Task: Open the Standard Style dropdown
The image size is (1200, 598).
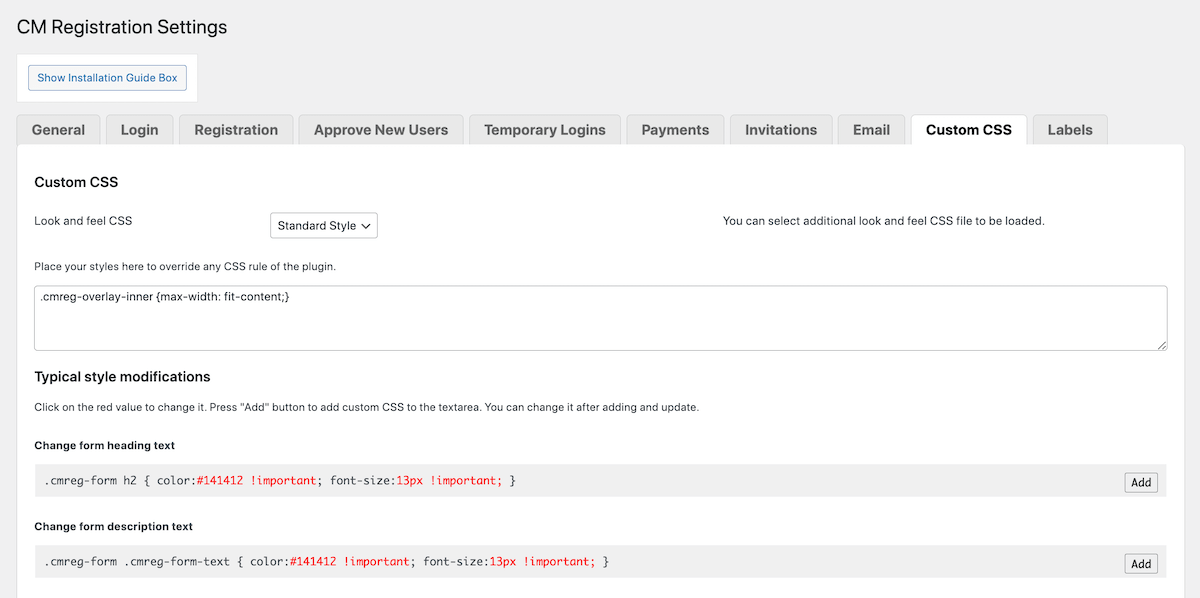Action: pos(324,226)
